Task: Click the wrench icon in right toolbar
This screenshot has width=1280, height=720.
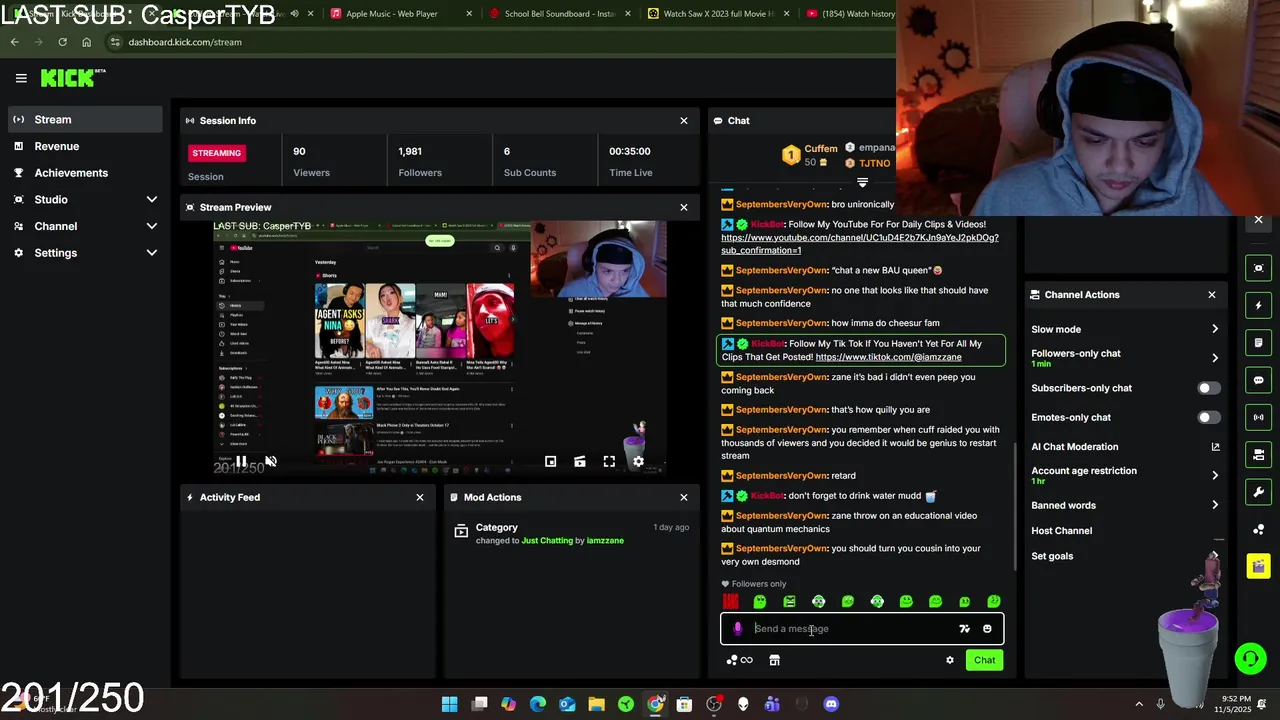Action: tap(1259, 492)
